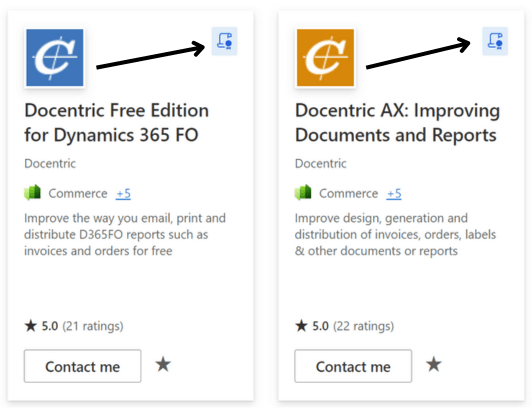Click Commerce category label on Docentric AX card
532x409 pixels.
(348, 193)
